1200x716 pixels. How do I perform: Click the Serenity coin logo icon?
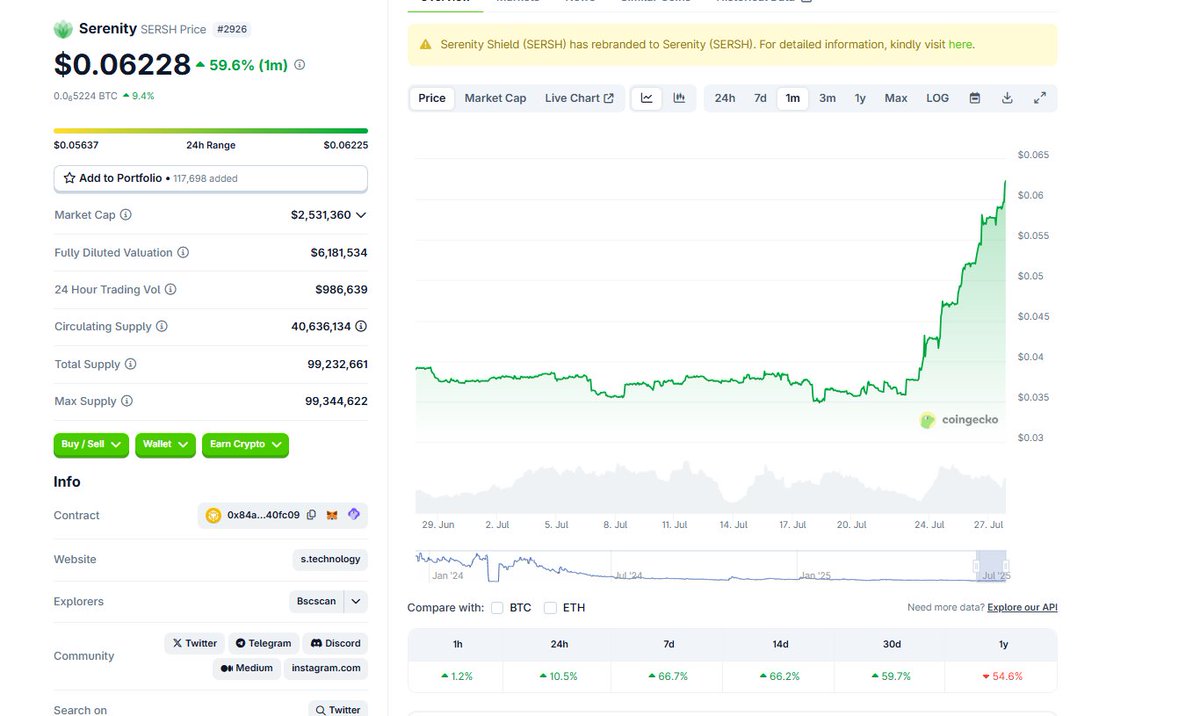[63, 29]
